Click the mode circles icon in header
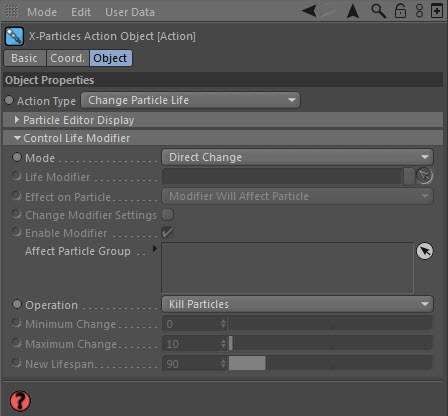The image size is (448, 416). click(419, 11)
